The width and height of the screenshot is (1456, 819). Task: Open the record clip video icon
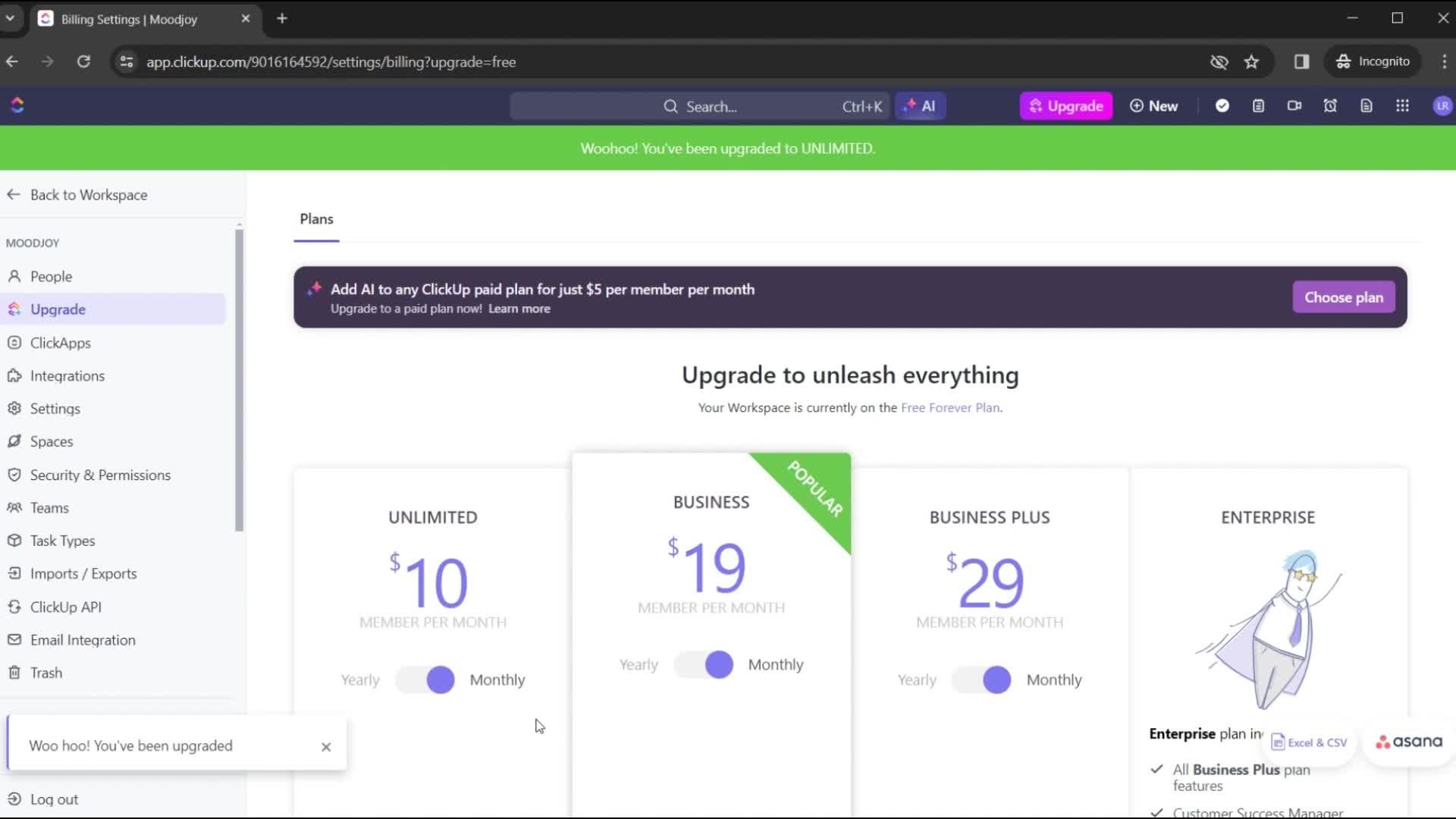1294,106
